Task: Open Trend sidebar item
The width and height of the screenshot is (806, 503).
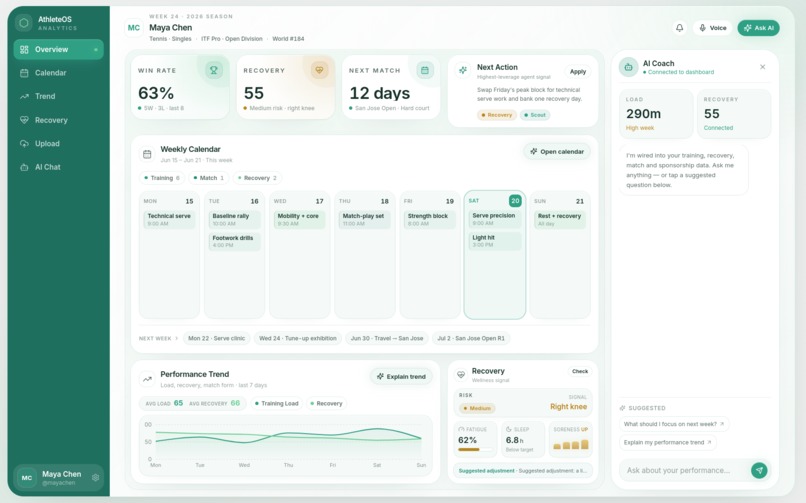Action: [x=59, y=96]
